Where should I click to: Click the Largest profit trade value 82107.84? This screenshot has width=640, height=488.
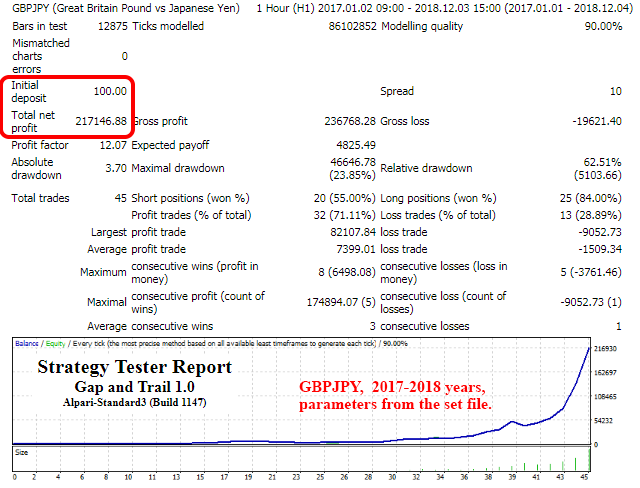tap(346, 232)
